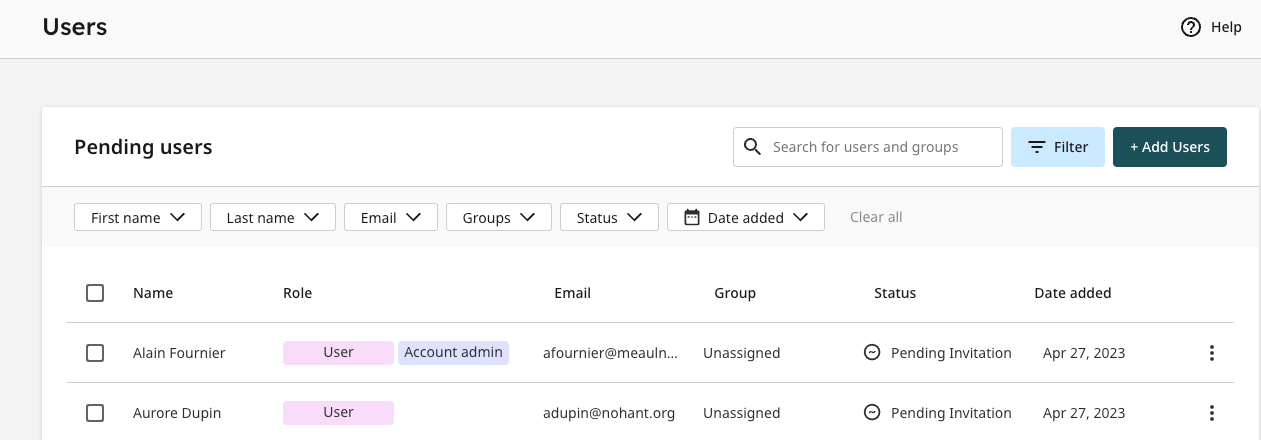Image resolution: width=1261 pixels, height=440 pixels.
Task: Click the Account admin role tag
Action: (453, 353)
